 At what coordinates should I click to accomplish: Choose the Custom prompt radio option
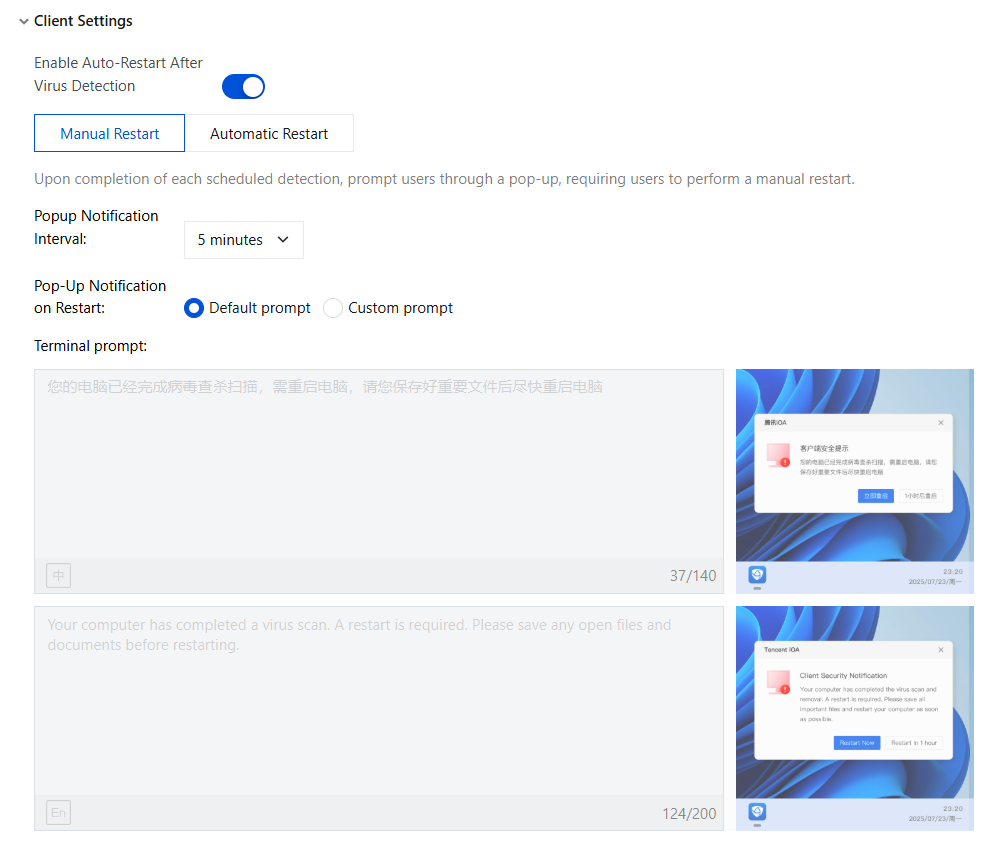(x=333, y=308)
